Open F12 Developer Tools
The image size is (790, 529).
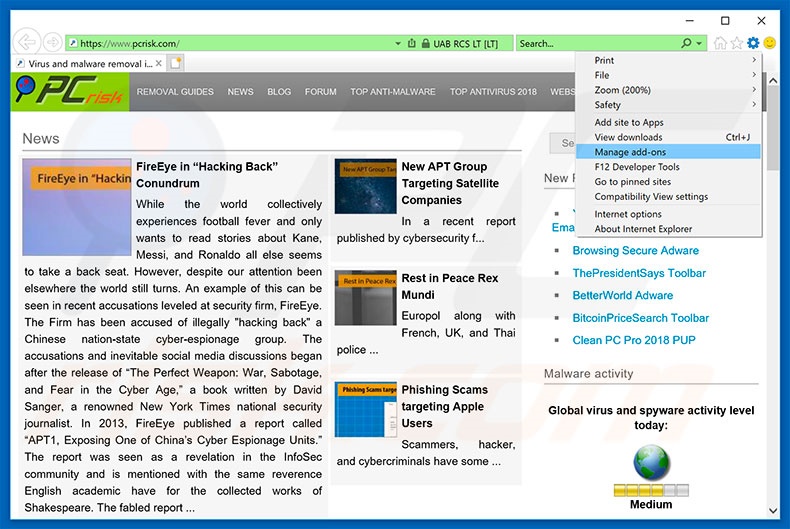[x=668, y=167]
